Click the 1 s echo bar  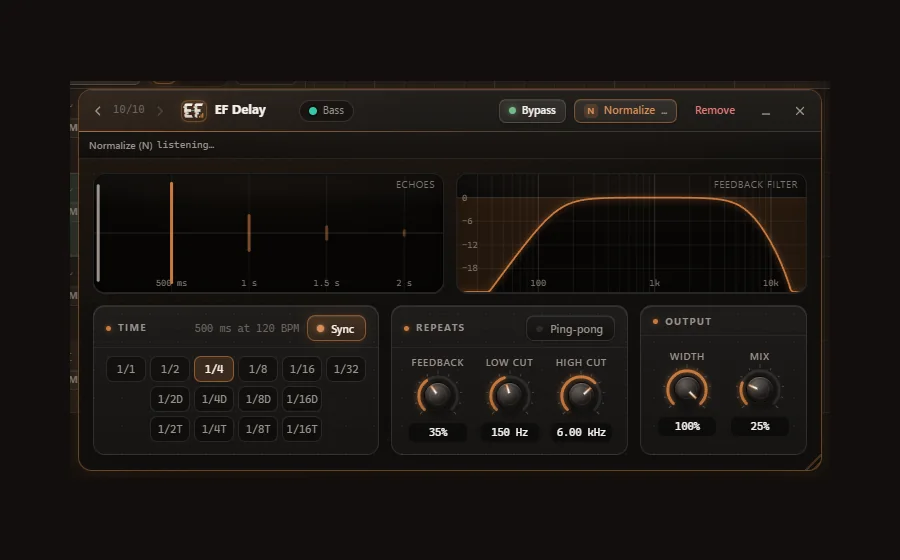[x=249, y=232]
